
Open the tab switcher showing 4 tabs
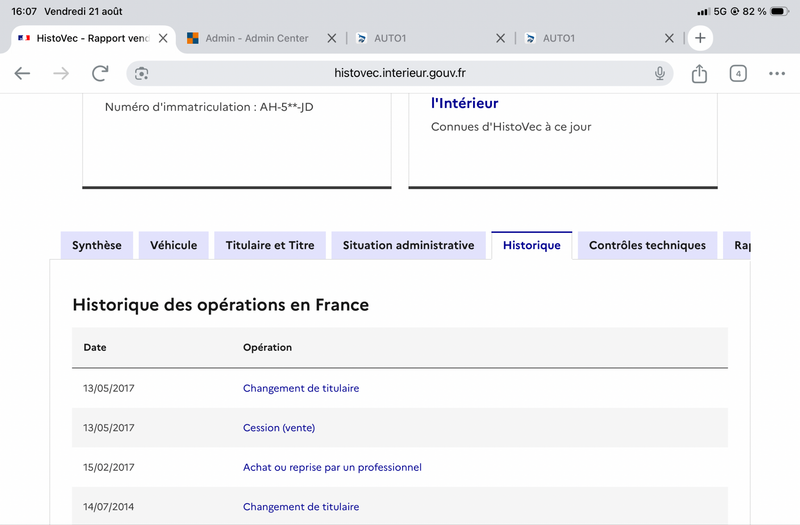pos(738,73)
